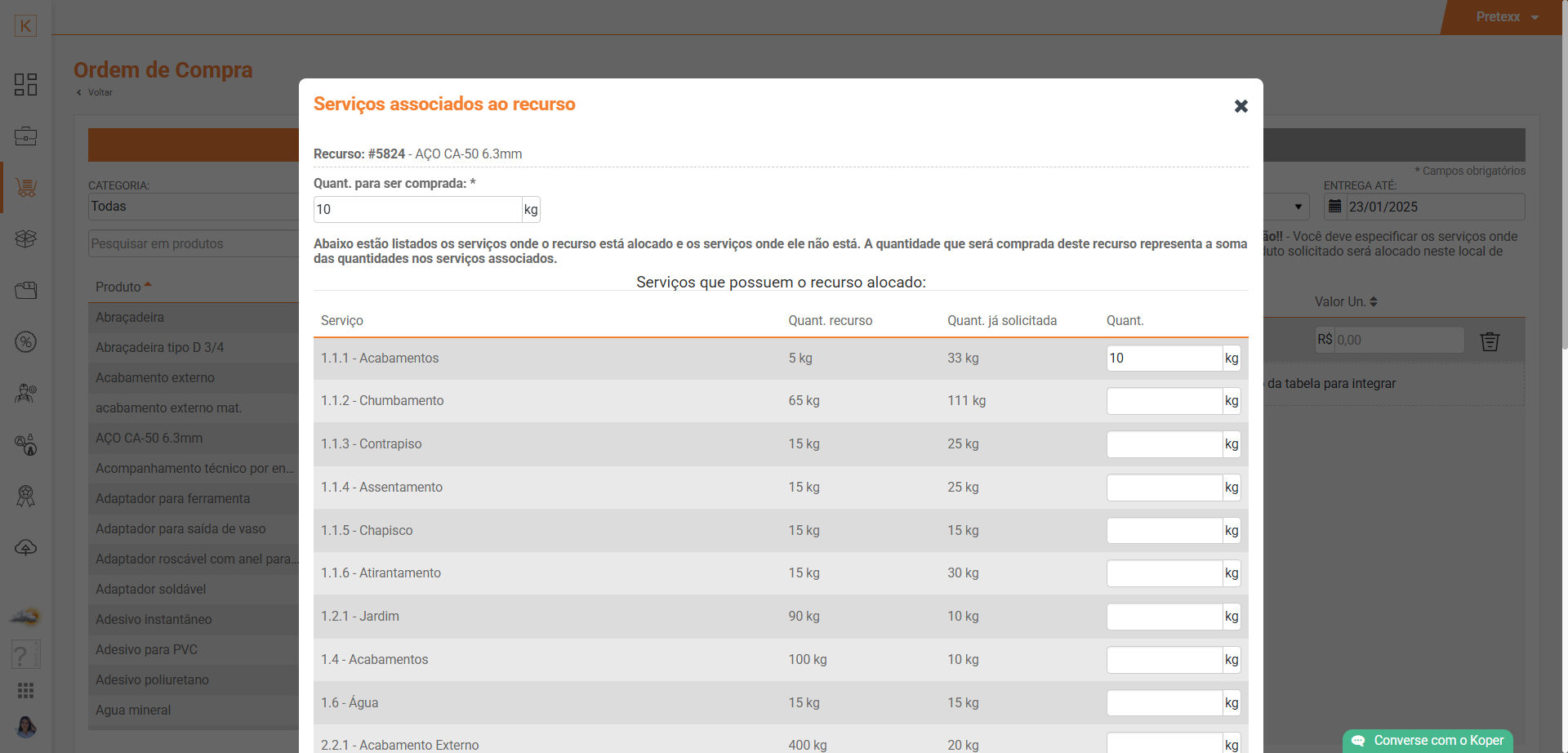Open Converse com o Koper chat
This screenshot has width=1568, height=753.
click(1428, 741)
